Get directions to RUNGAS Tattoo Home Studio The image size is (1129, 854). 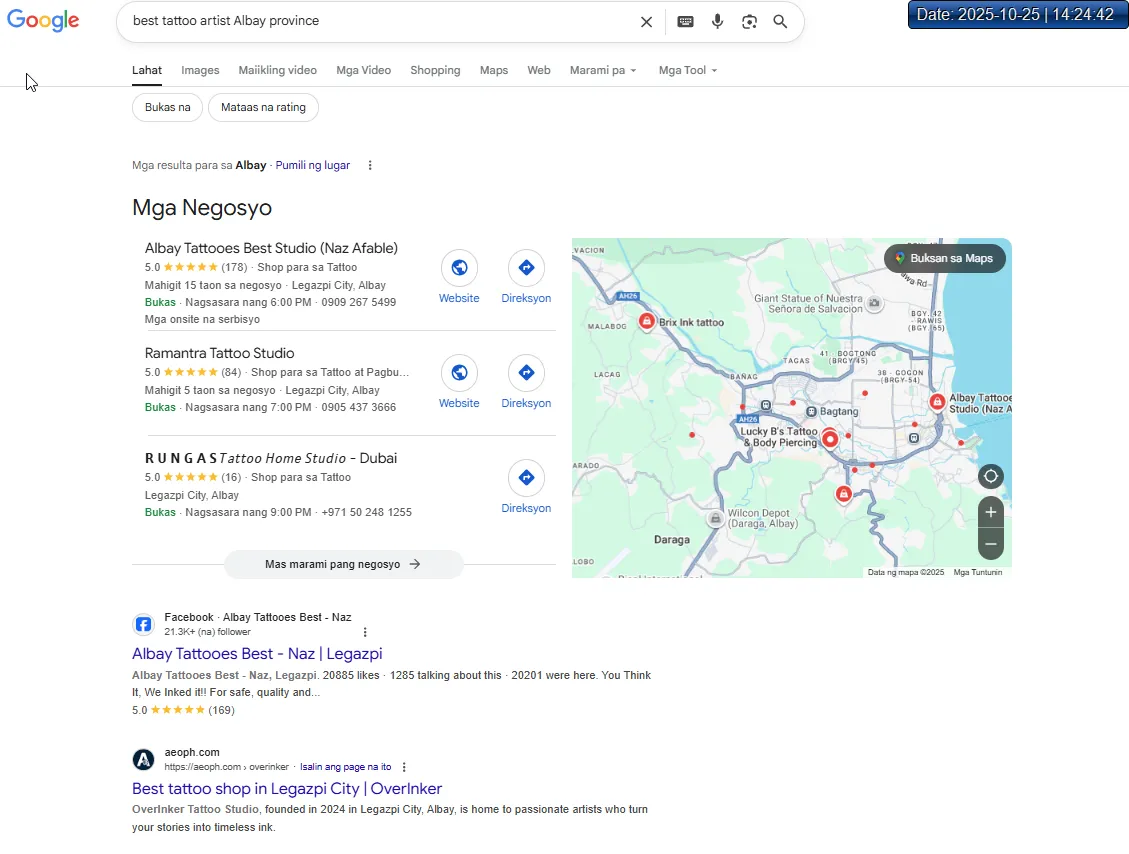pos(526,487)
